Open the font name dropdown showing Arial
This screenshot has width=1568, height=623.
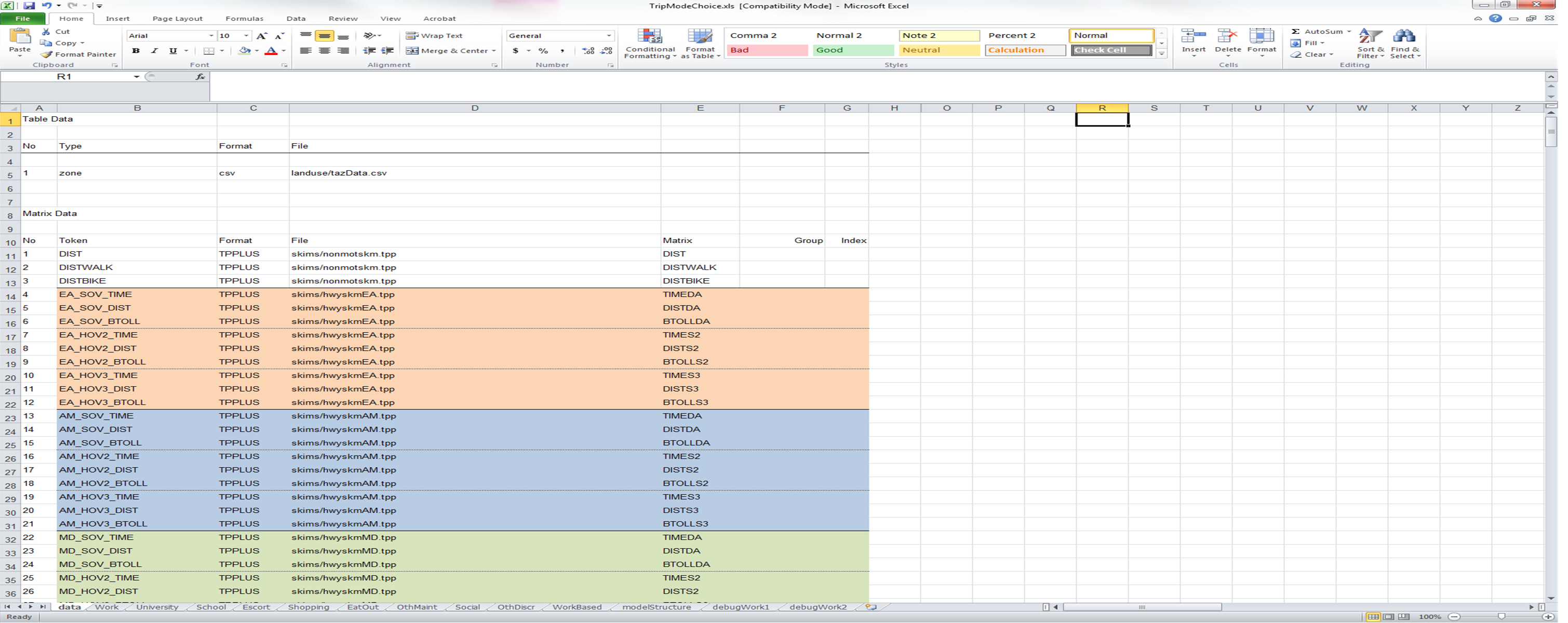[211, 35]
